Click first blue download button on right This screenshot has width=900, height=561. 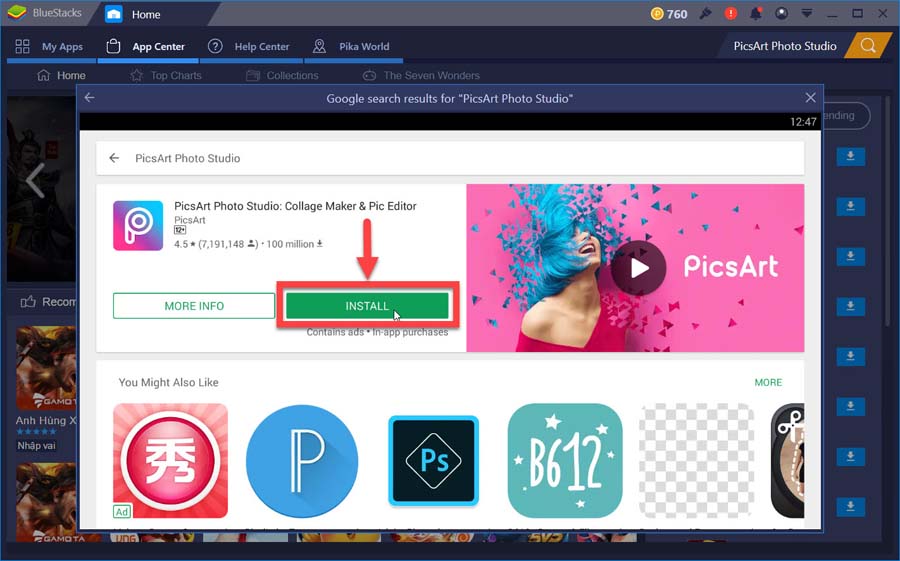850,156
